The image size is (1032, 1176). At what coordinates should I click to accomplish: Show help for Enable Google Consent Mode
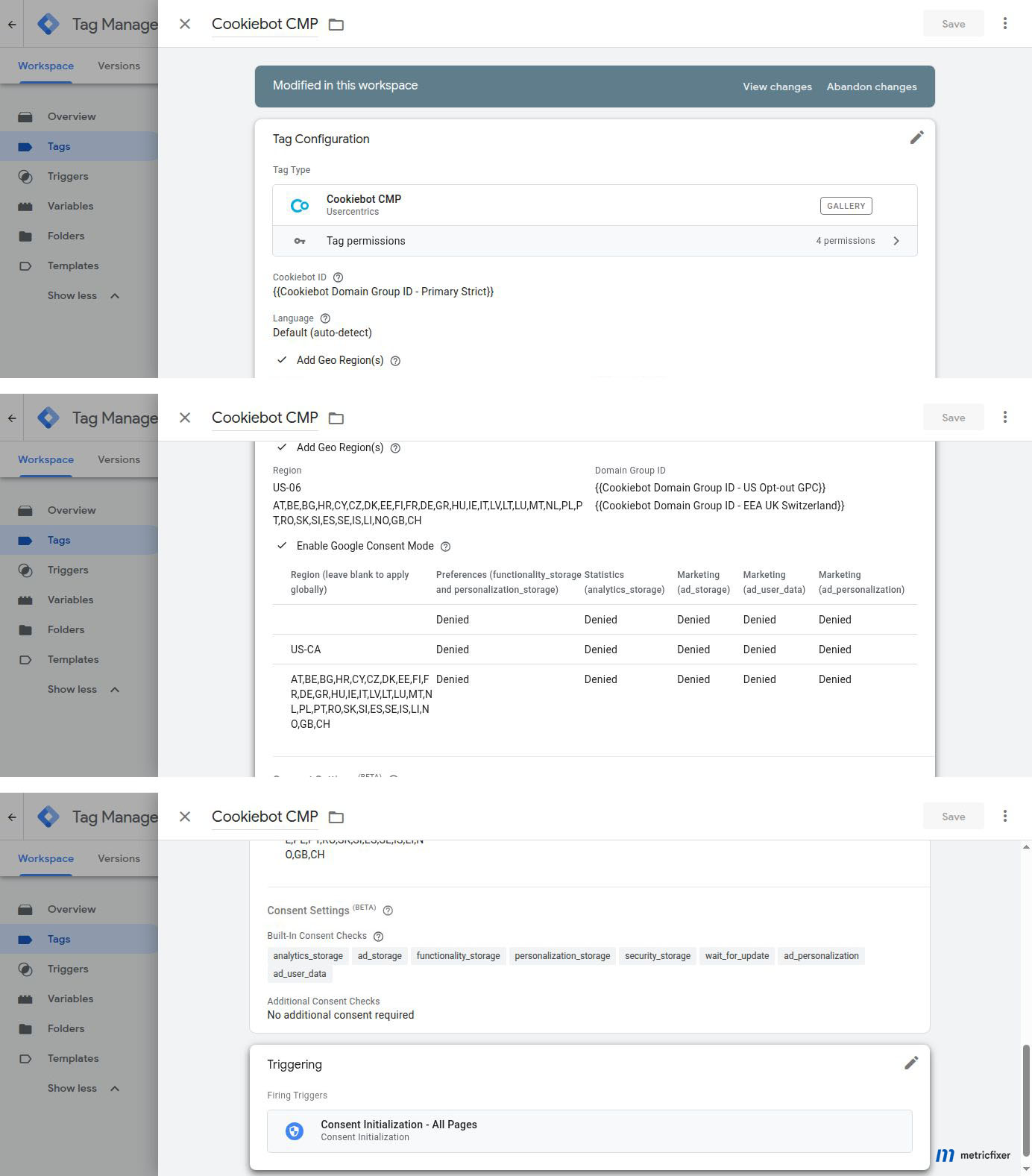[x=445, y=547]
